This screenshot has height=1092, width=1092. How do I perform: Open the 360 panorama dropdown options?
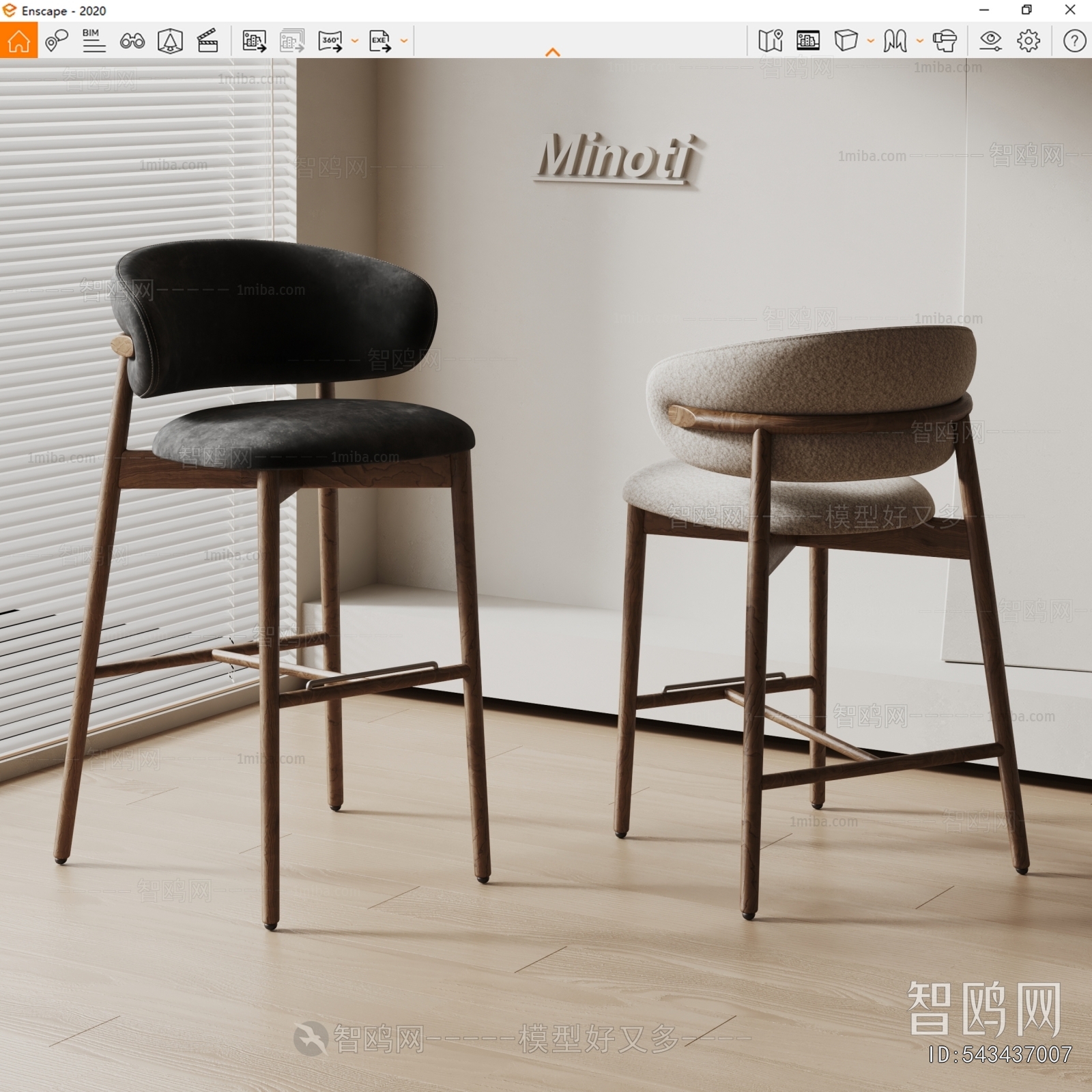coord(354,42)
